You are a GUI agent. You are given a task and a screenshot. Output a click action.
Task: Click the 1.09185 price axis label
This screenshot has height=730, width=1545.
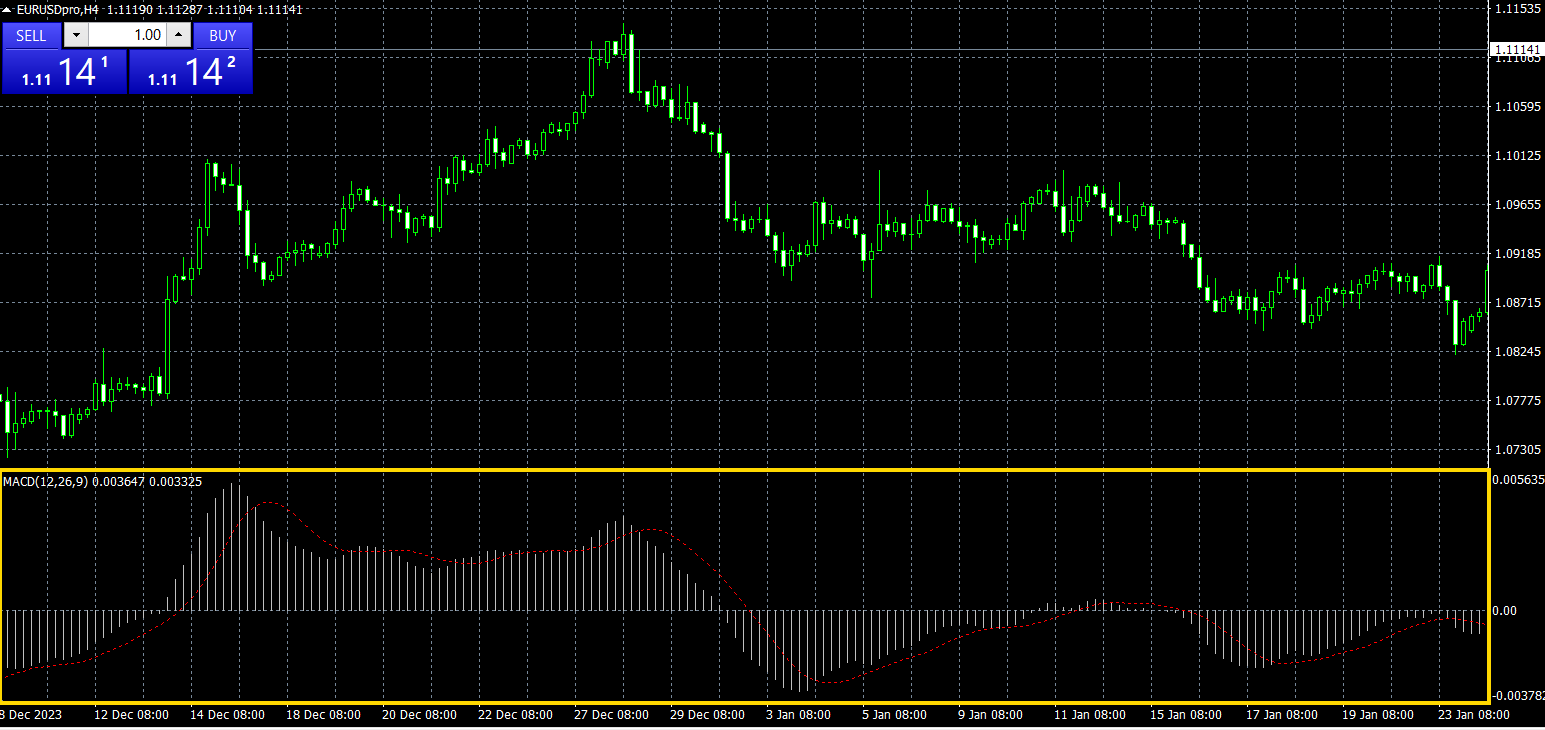(x=1517, y=253)
